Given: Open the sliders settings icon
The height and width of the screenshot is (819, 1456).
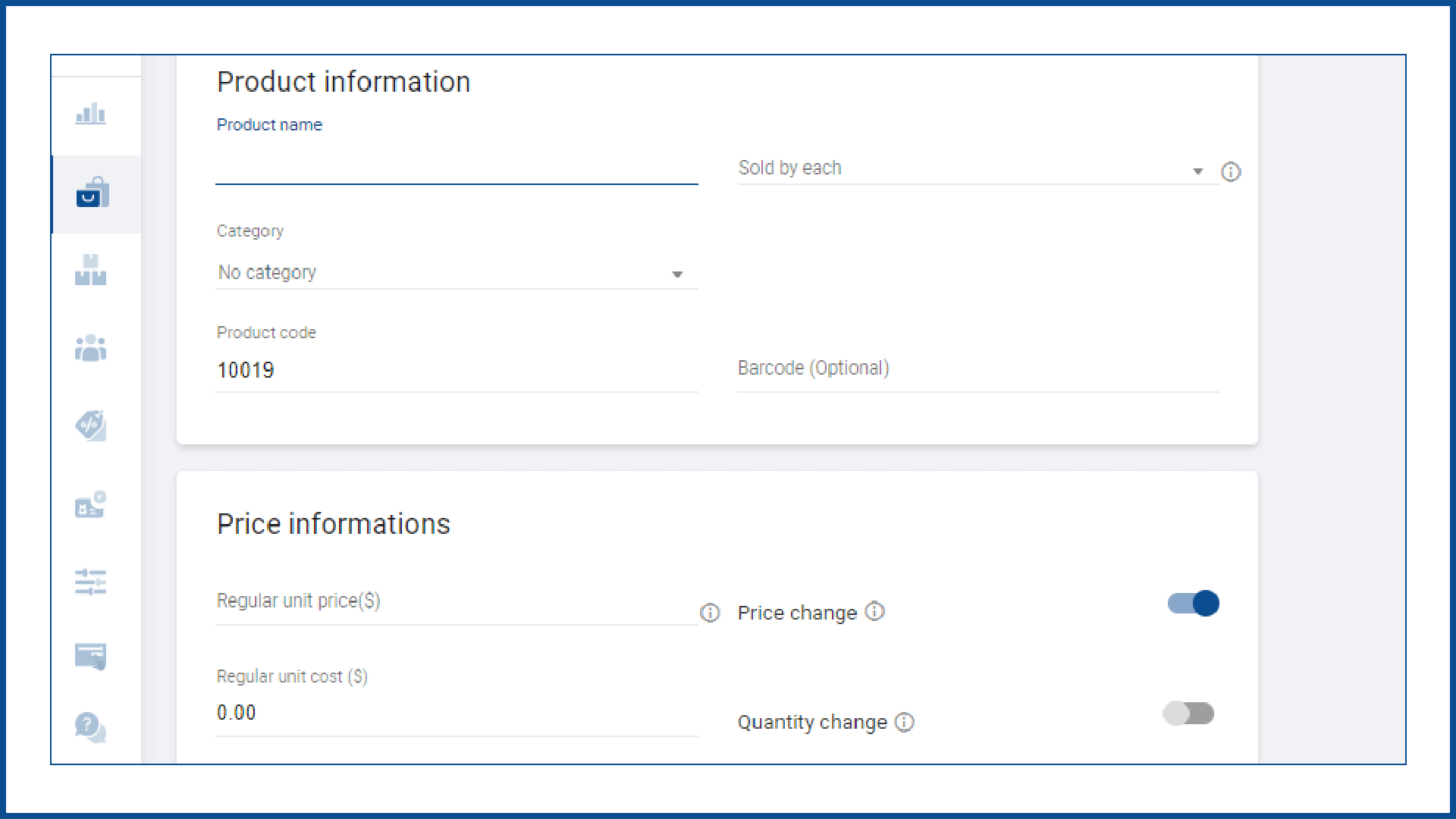Looking at the screenshot, I should pyautogui.click(x=91, y=582).
